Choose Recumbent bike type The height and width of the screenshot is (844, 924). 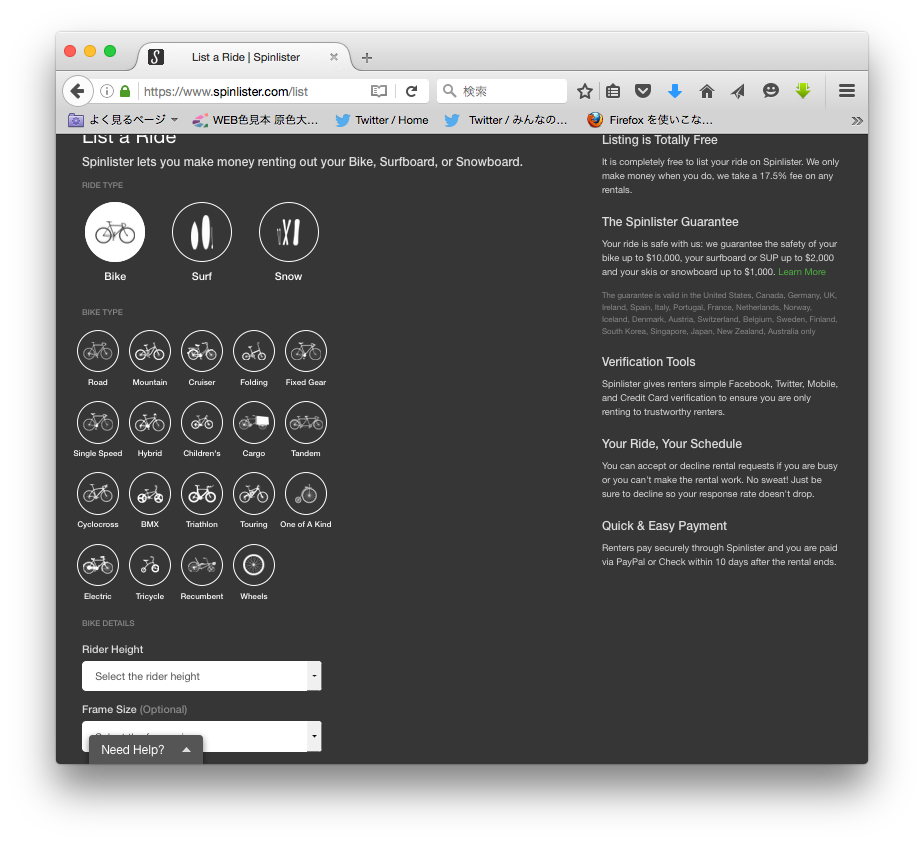pos(202,565)
